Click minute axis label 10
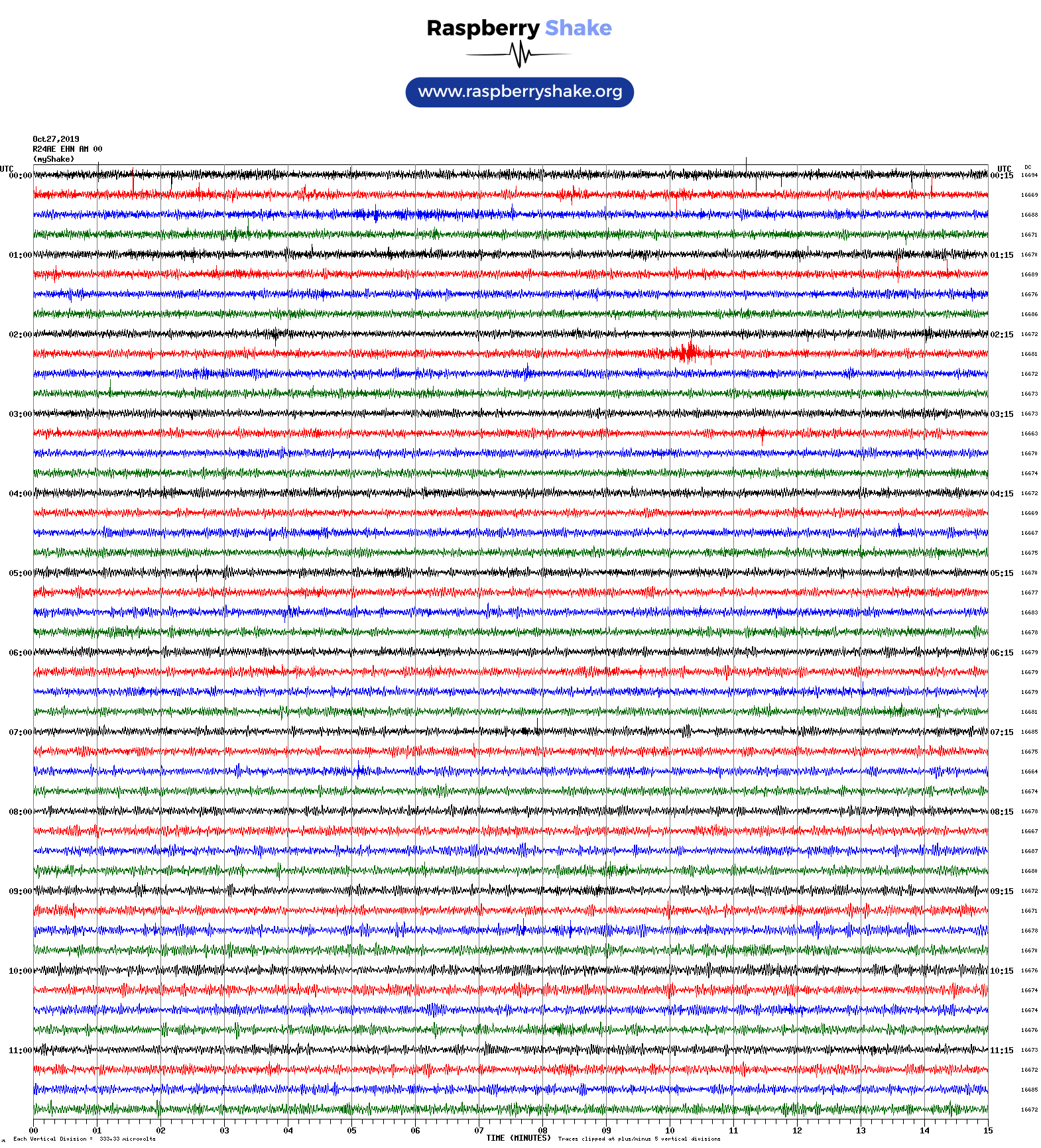This screenshot has width=1041, height=1148. (670, 1131)
